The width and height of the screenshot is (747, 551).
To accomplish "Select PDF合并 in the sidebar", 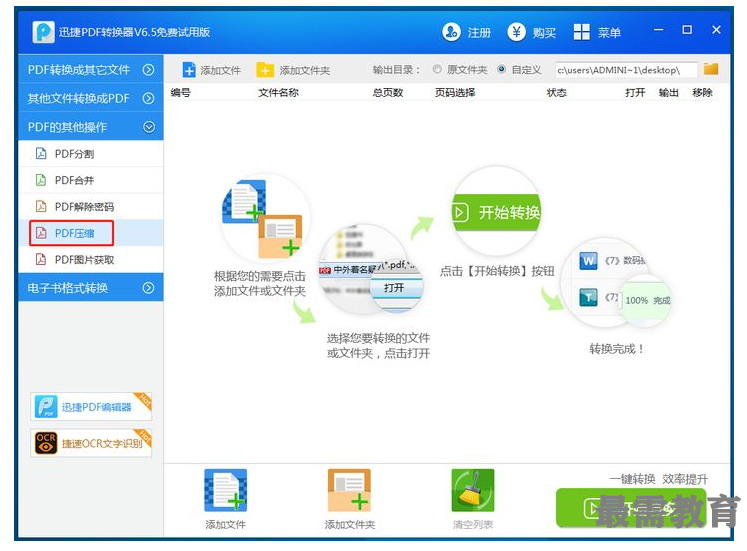I will (x=91, y=180).
